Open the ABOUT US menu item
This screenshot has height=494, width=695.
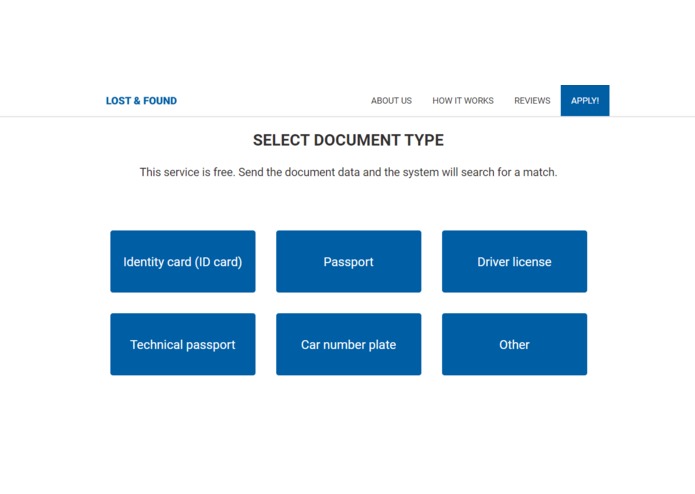[x=391, y=101]
